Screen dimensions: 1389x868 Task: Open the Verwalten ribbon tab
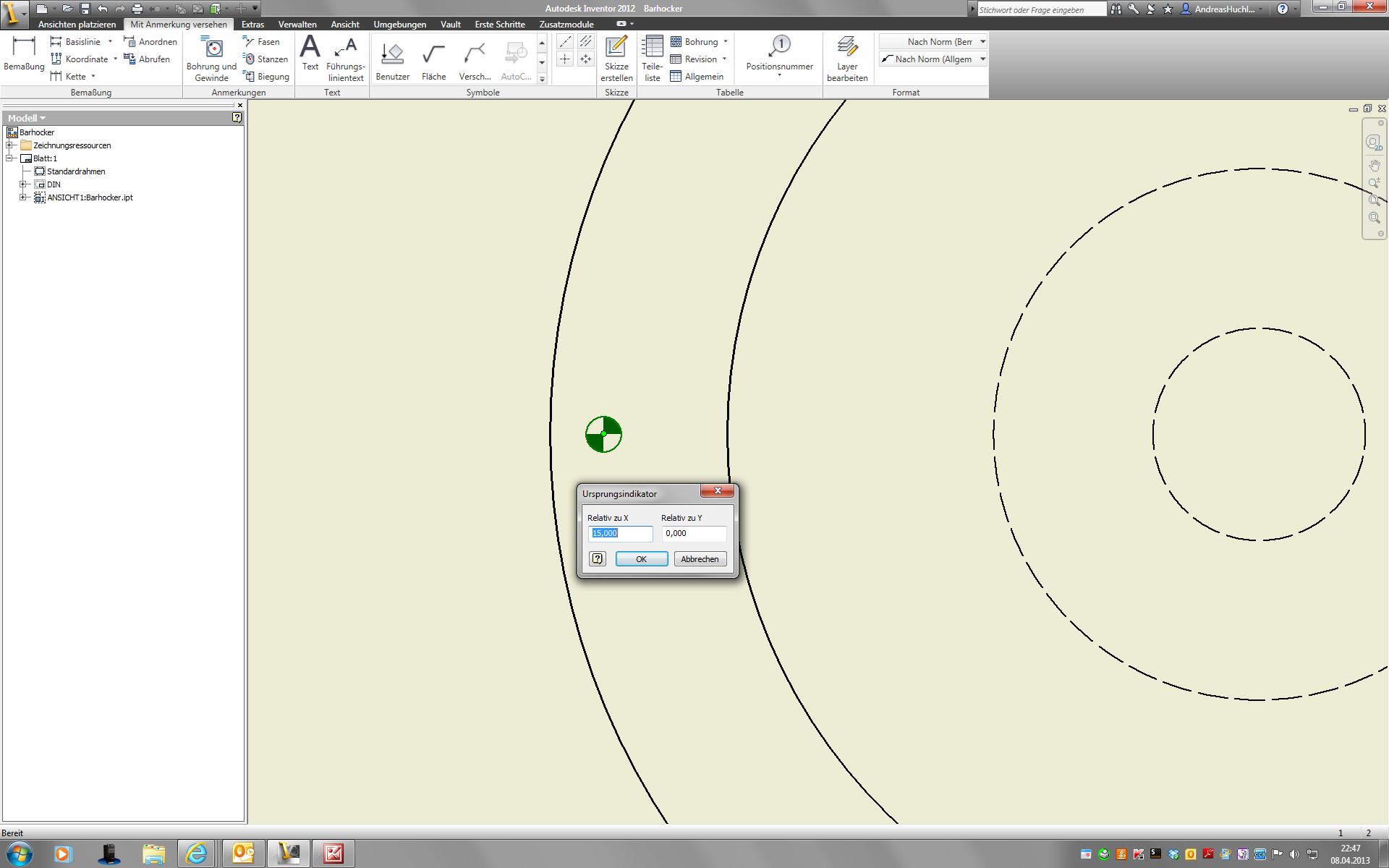pyautogui.click(x=297, y=25)
